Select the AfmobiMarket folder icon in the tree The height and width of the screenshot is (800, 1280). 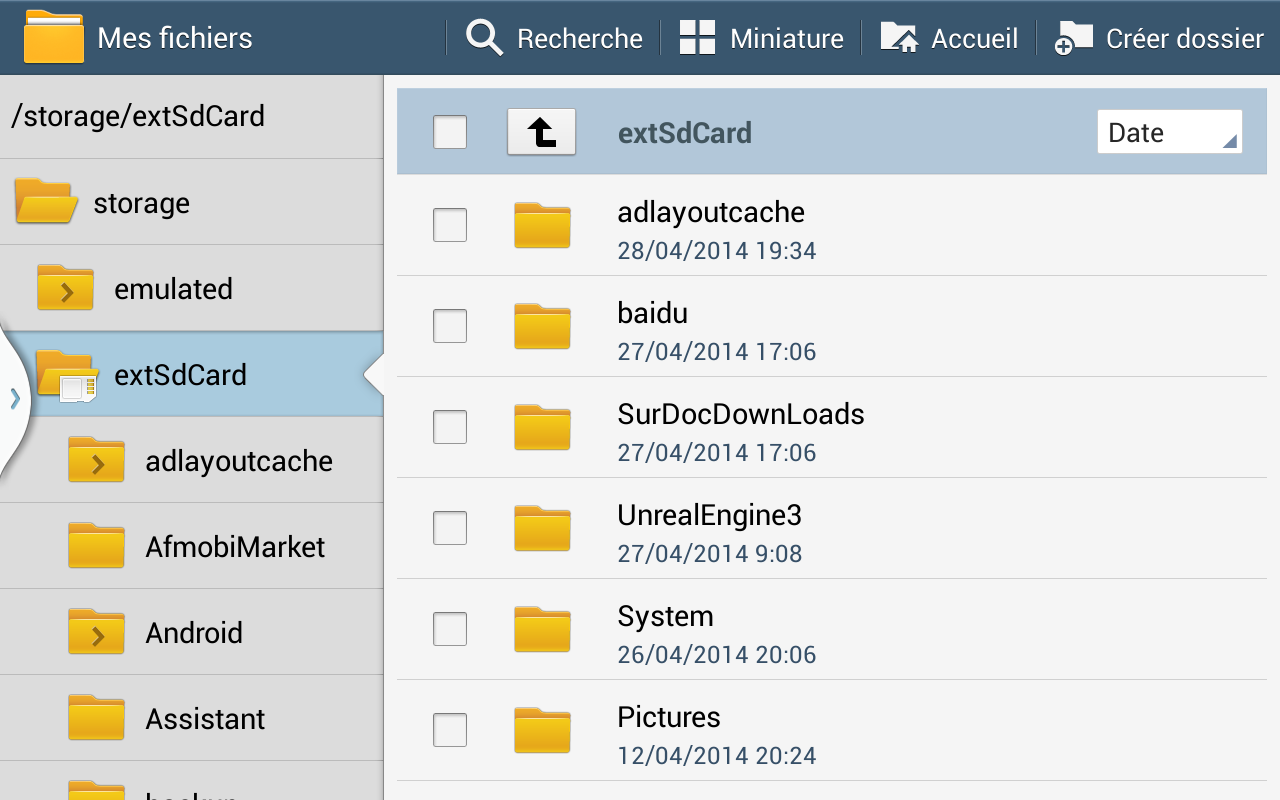coord(96,546)
